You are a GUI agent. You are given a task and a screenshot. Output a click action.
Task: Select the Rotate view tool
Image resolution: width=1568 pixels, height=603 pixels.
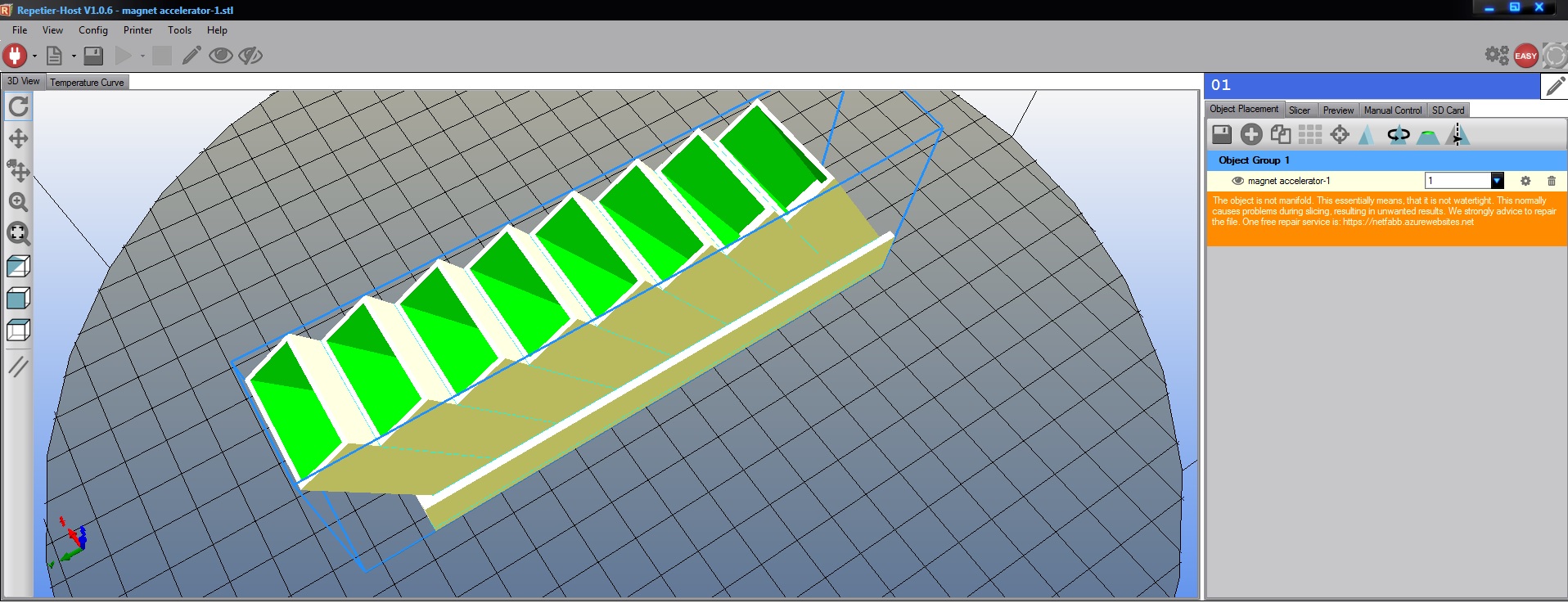coord(18,106)
